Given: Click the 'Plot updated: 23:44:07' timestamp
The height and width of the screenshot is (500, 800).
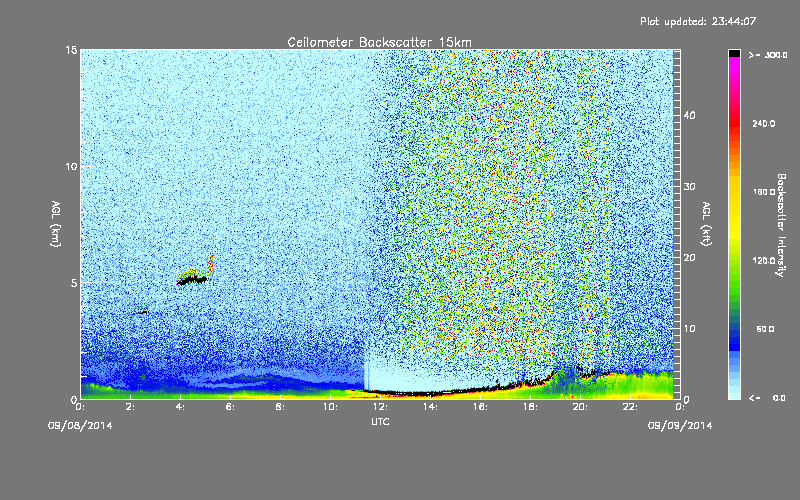Looking at the screenshot, I should 698,21.
